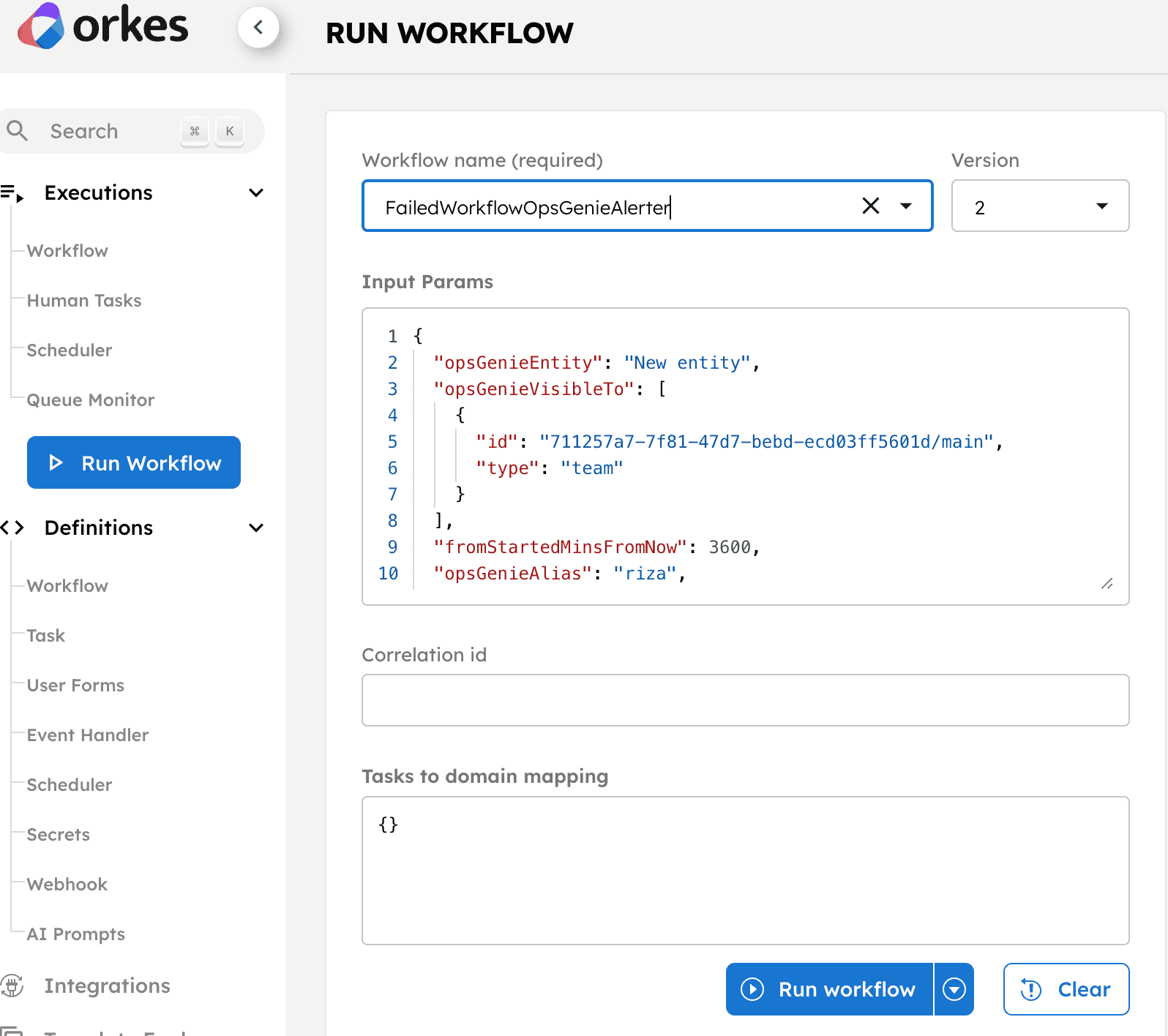
Task: Click the Executions play-list icon
Action: coord(12,193)
